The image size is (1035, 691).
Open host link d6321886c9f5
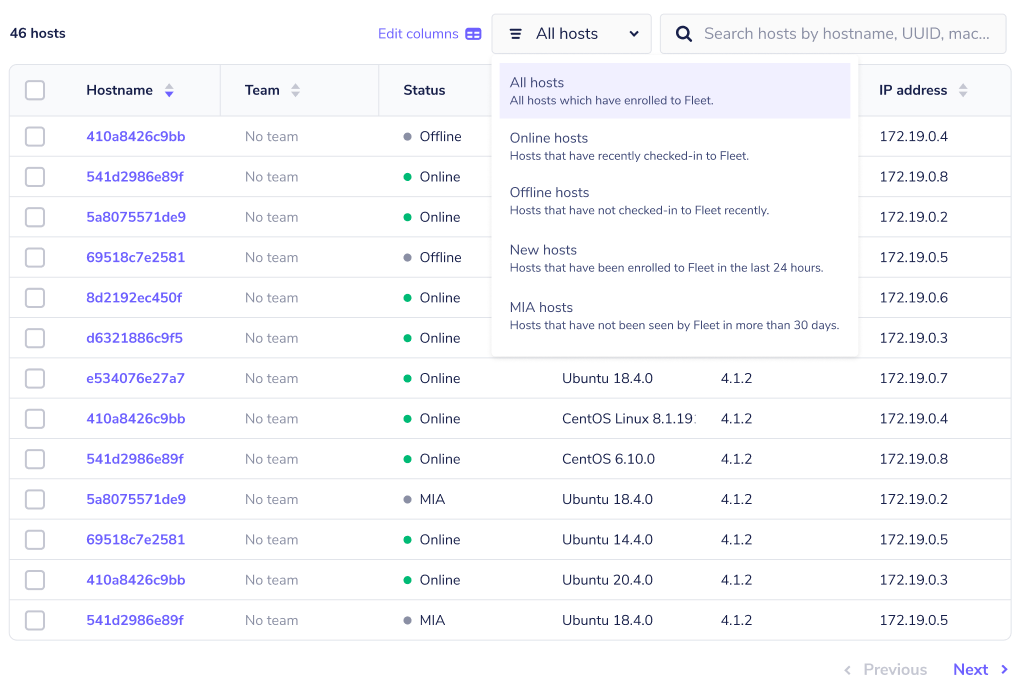point(134,338)
